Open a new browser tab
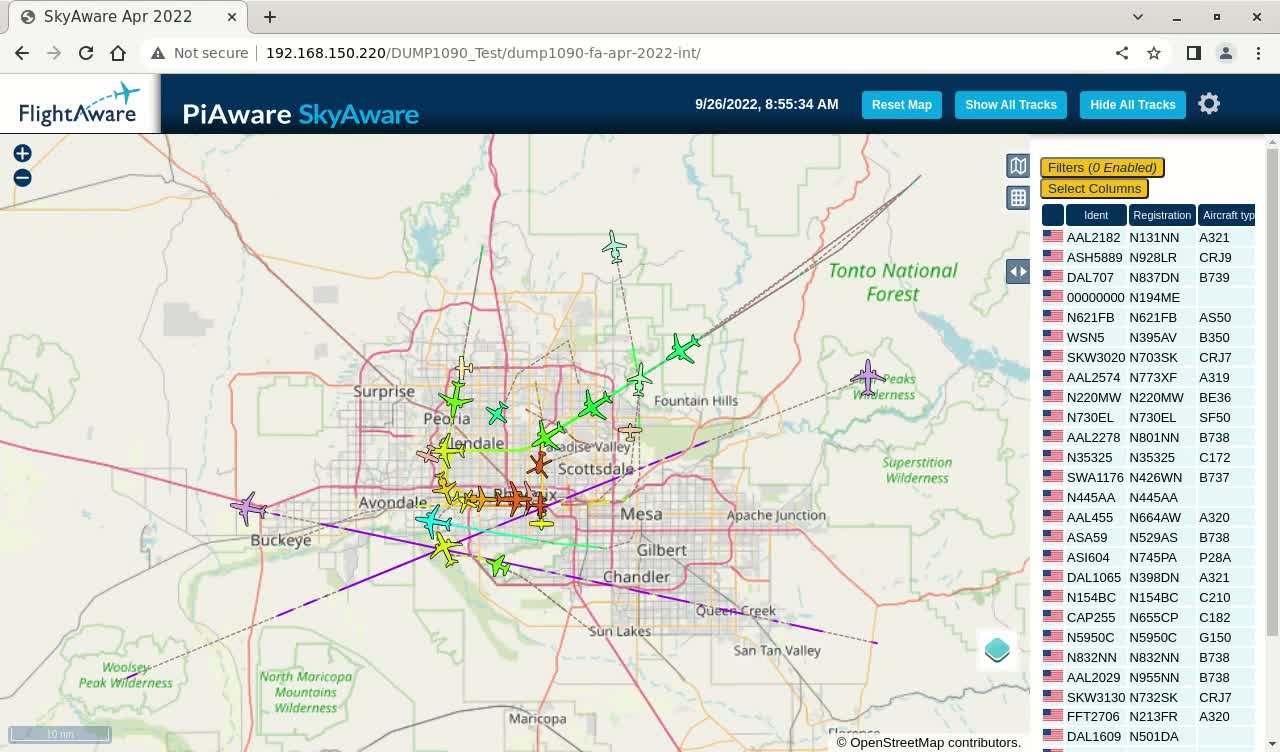1280x752 pixels. (x=270, y=17)
